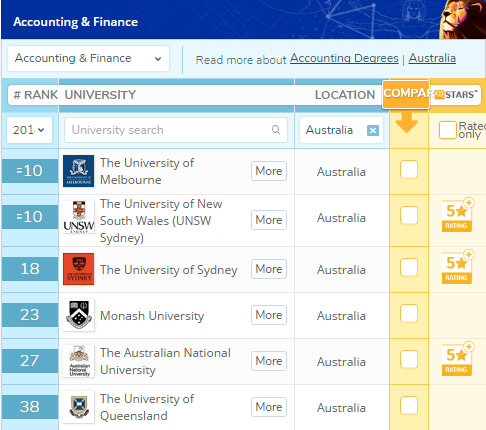Click the More button for UNSW Sydney

pyautogui.click(x=269, y=220)
